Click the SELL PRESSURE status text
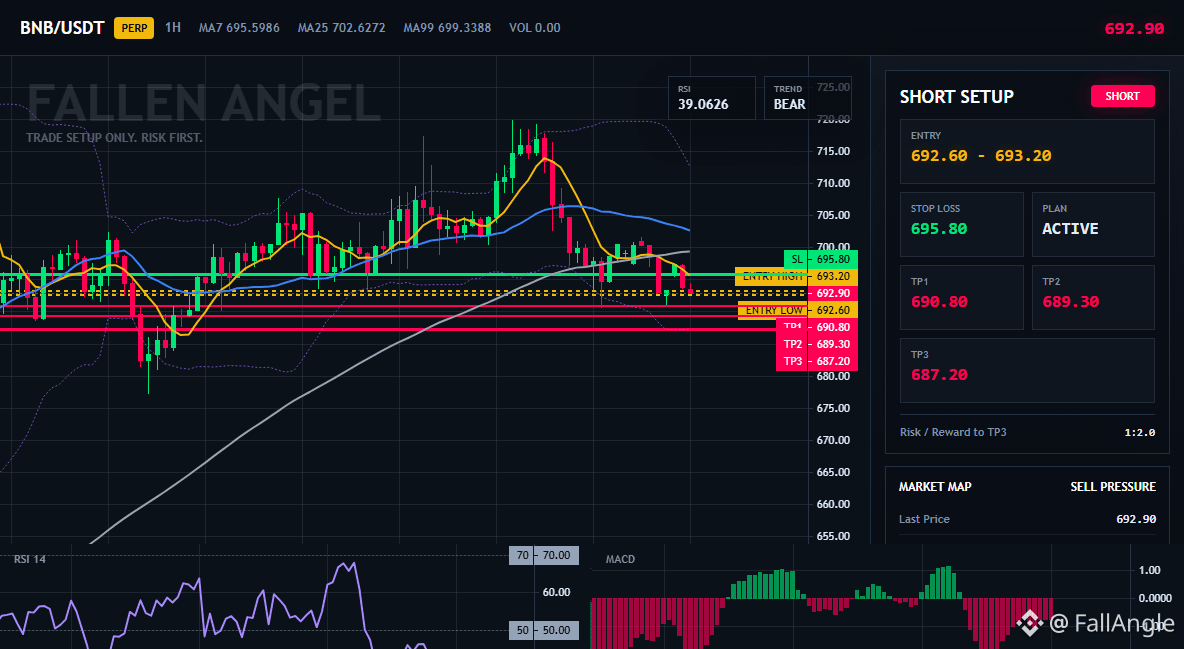Screen dimensions: 1184x649 1113,487
